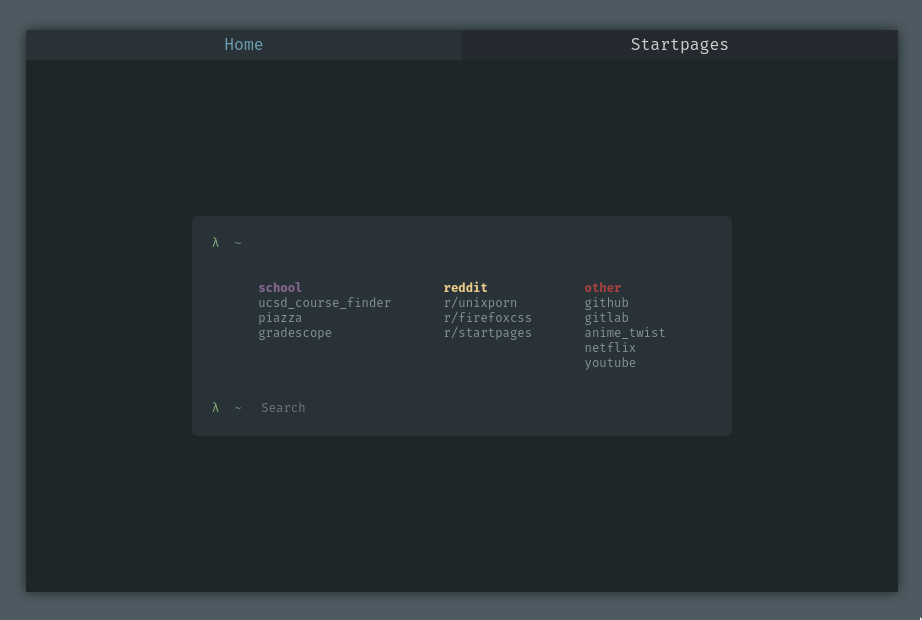This screenshot has height=620, width=922.
Task: Visit r/unixporn subreddit link
Action: click(x=480, y=303)
